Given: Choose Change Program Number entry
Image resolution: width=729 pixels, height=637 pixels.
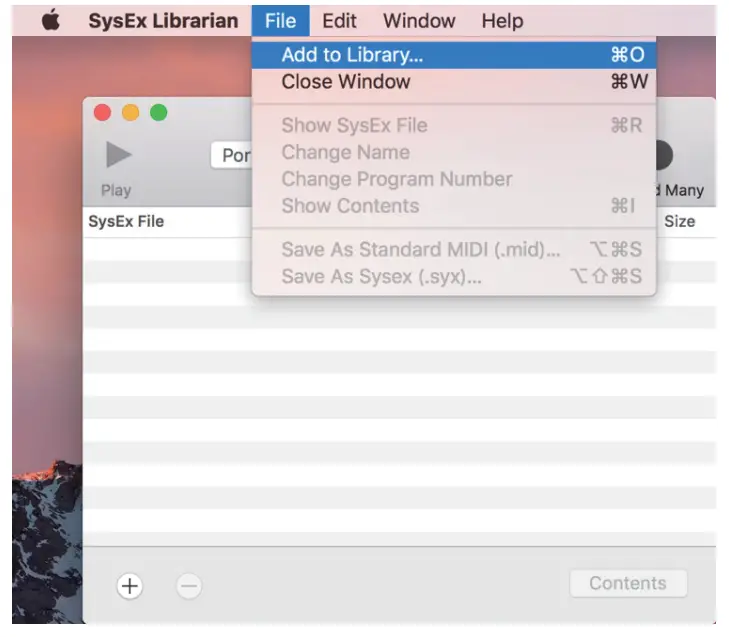Looking at the screenshot, I should tap(454, 179).
